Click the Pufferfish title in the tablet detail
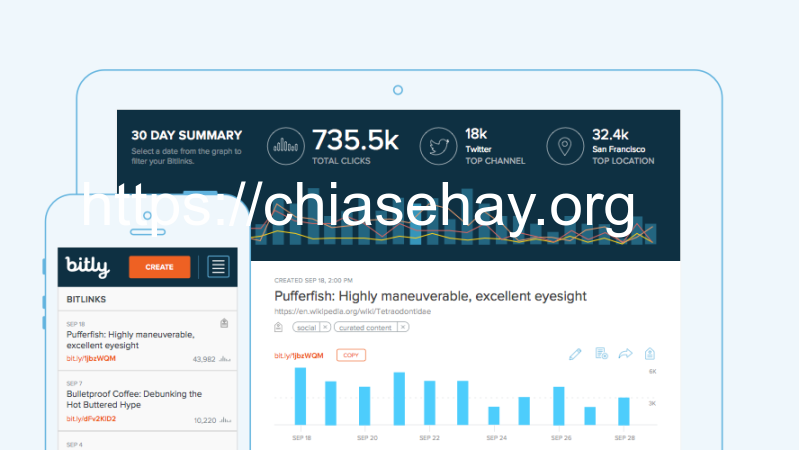The image size is (799, 450). pos(430,296)
